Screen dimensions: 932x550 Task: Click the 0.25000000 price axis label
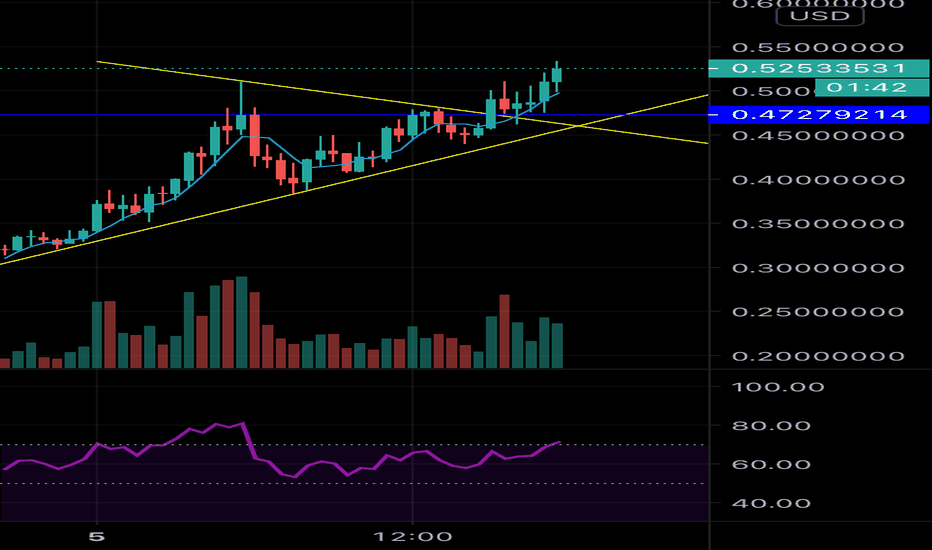818,312
